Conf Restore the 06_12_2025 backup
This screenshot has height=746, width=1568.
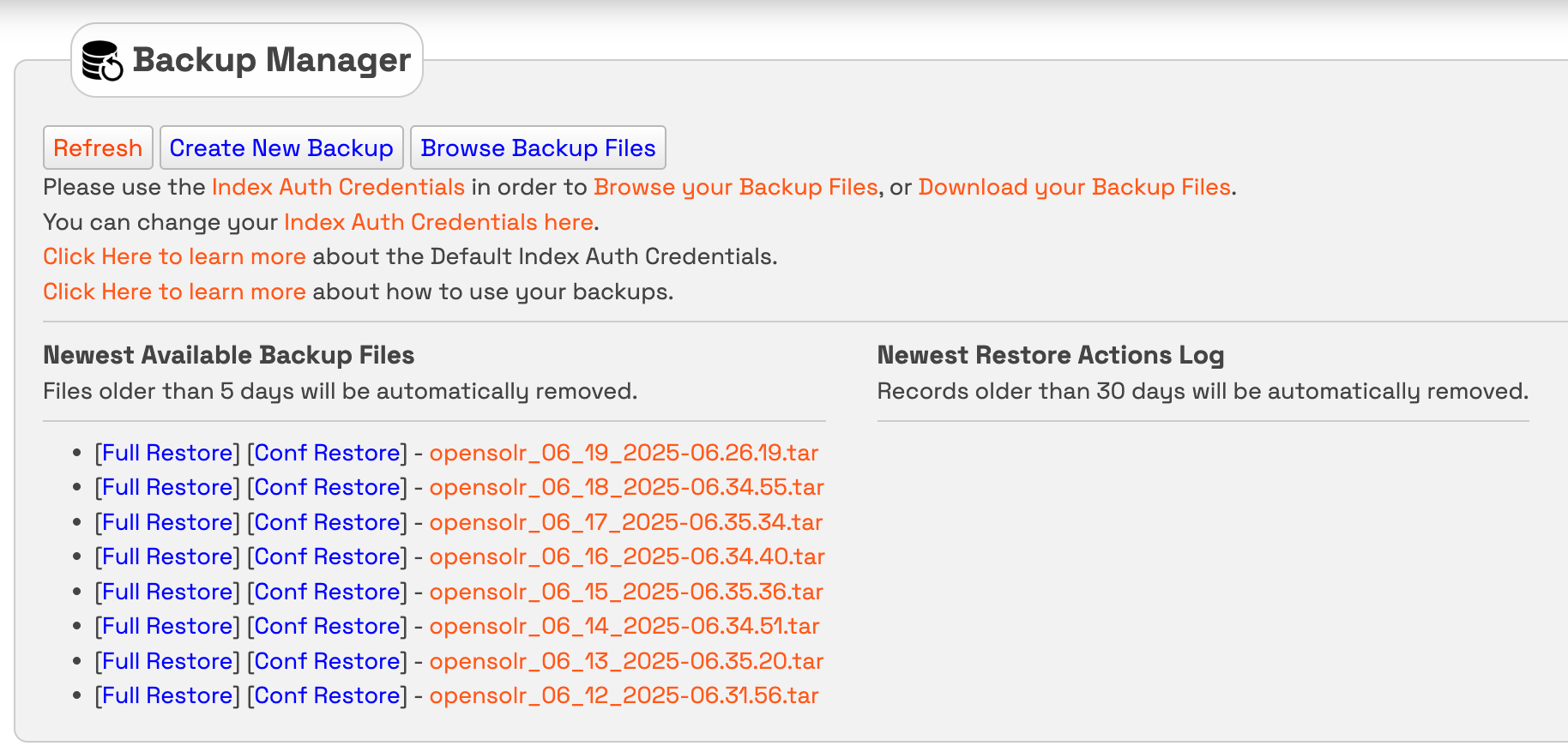pyautogui.click(x=328, y=695)
